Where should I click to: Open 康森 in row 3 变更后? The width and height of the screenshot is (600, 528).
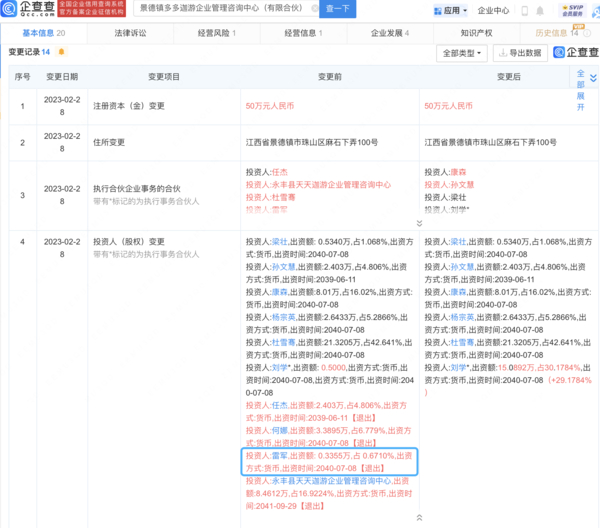458,172
